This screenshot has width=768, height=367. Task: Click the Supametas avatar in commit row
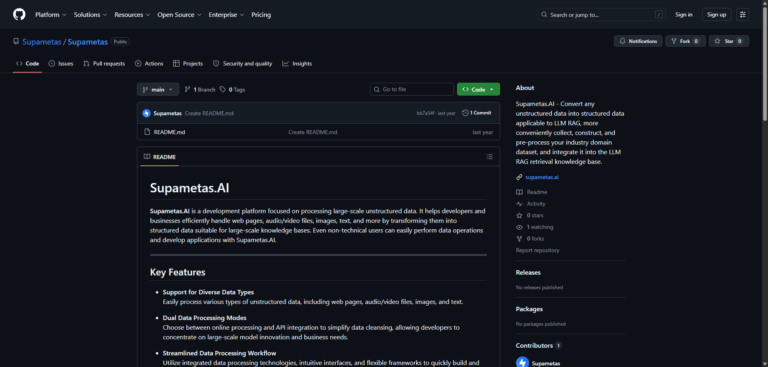tap(146, 113)
